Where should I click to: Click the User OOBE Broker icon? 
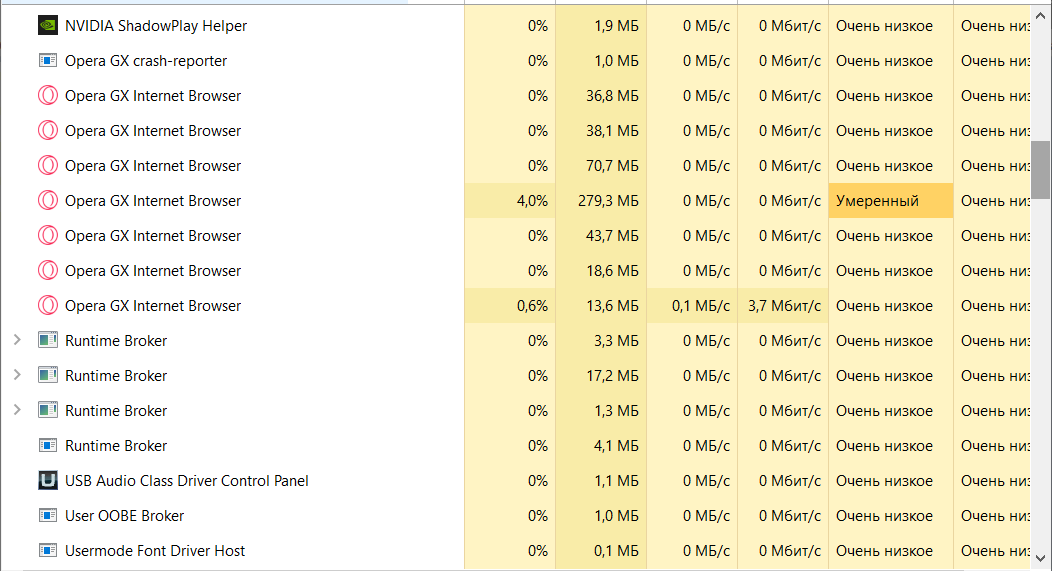click(x=47, y=516)
